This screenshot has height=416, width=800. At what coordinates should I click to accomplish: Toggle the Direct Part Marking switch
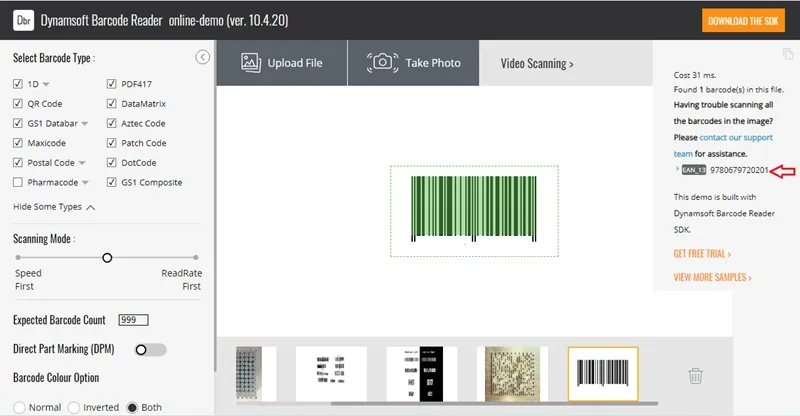click(x=151, y=350)
